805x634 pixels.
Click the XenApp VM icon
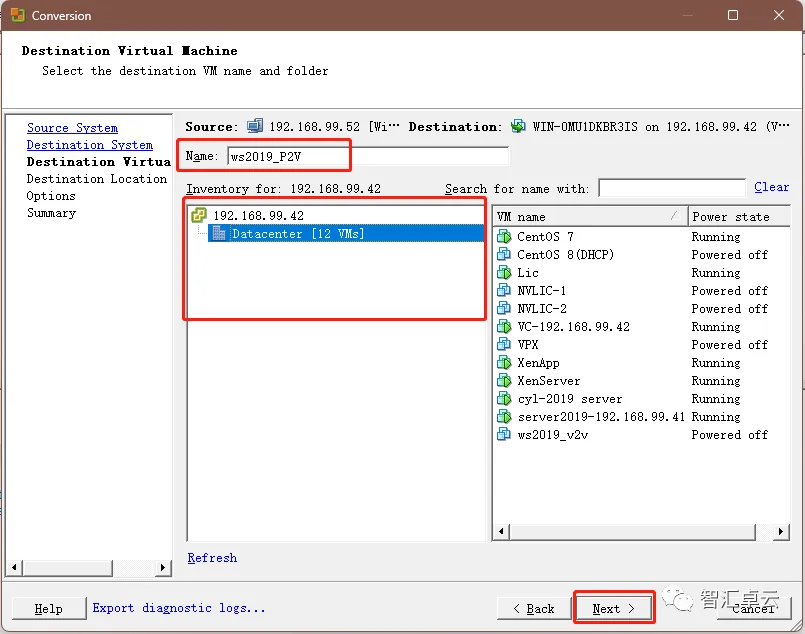point(504,363)
